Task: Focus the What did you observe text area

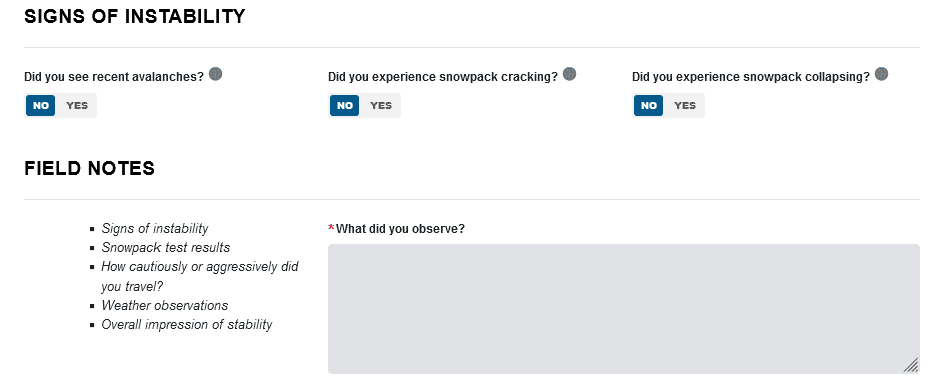Action: [x=623, y=309]
